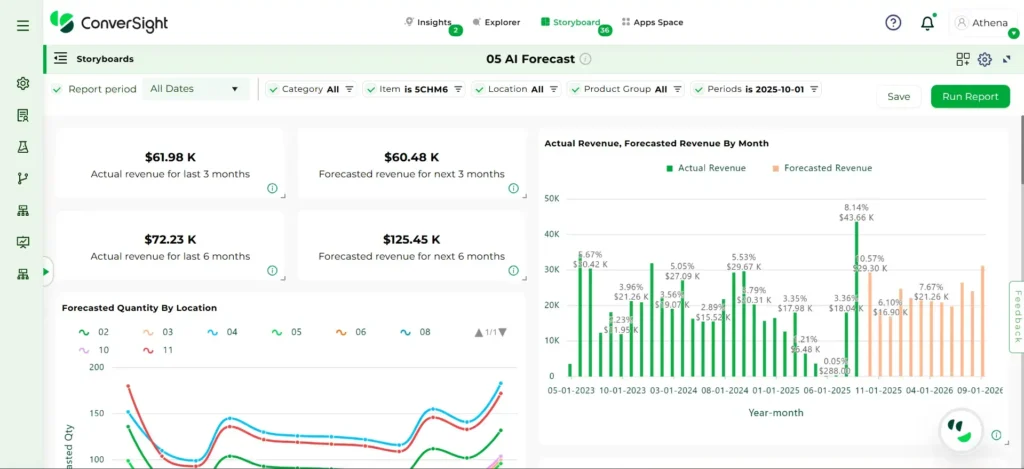Open the branch icon in left sidebar

pos(23,179)
